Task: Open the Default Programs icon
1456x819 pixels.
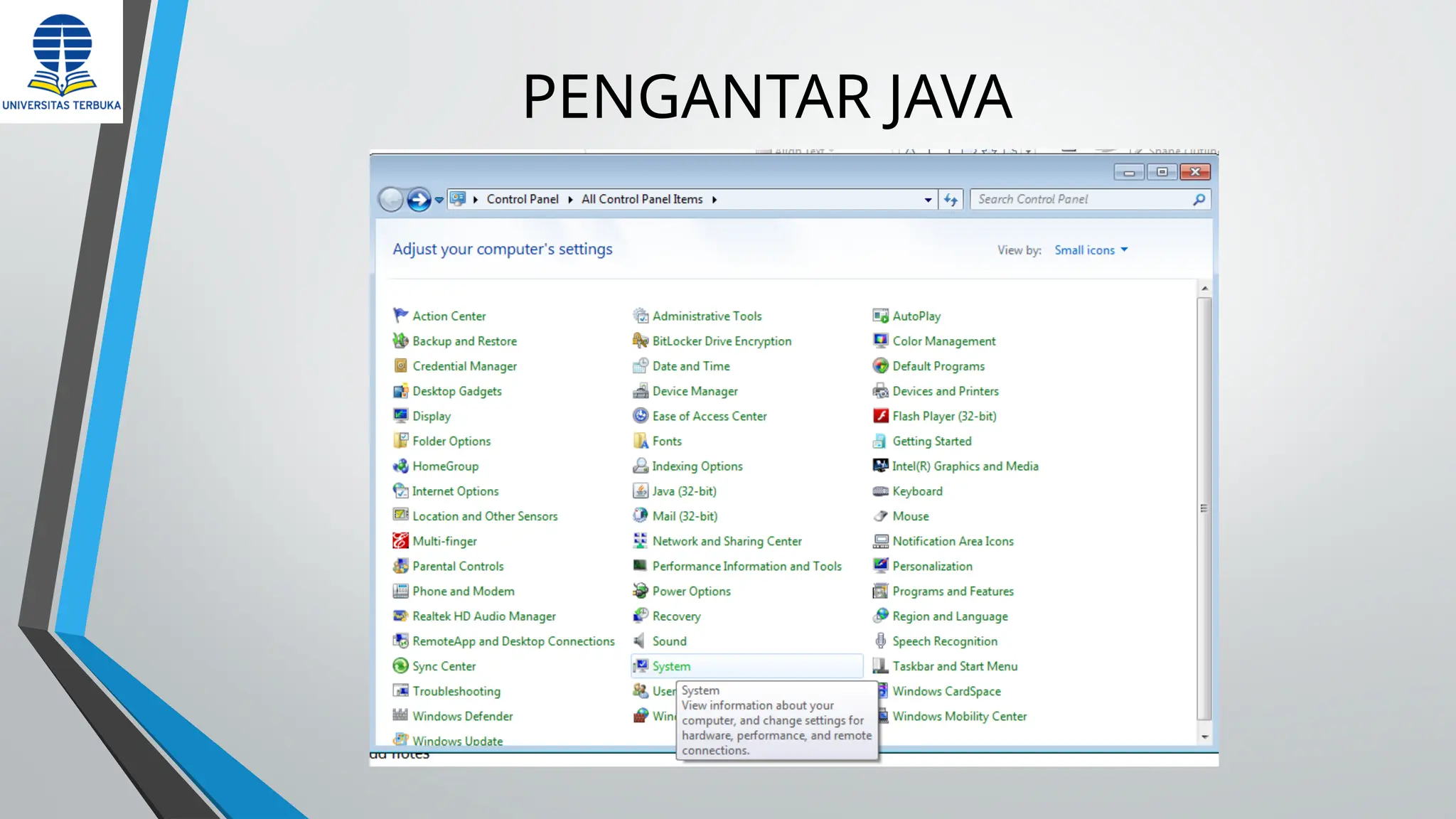Action: pyautogui.click(x=881, y=365)
